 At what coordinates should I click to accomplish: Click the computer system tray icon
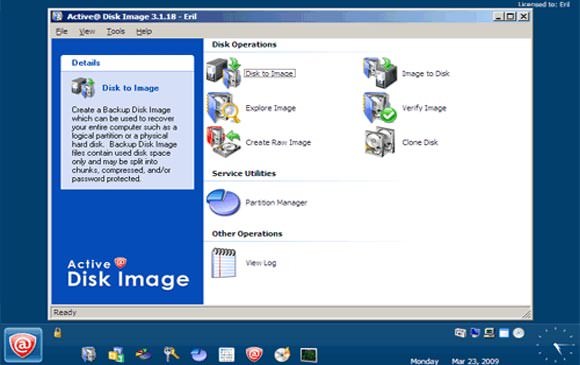coord(489,333)
